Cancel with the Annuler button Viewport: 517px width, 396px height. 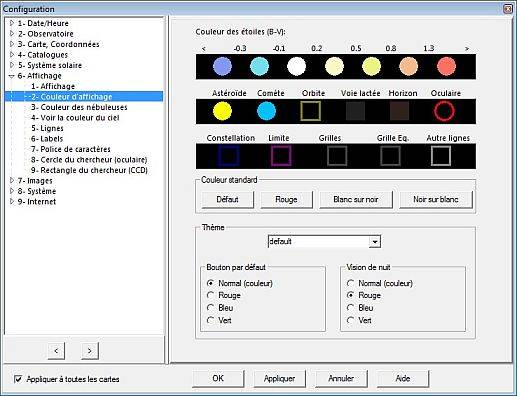[x=341, y=379]
